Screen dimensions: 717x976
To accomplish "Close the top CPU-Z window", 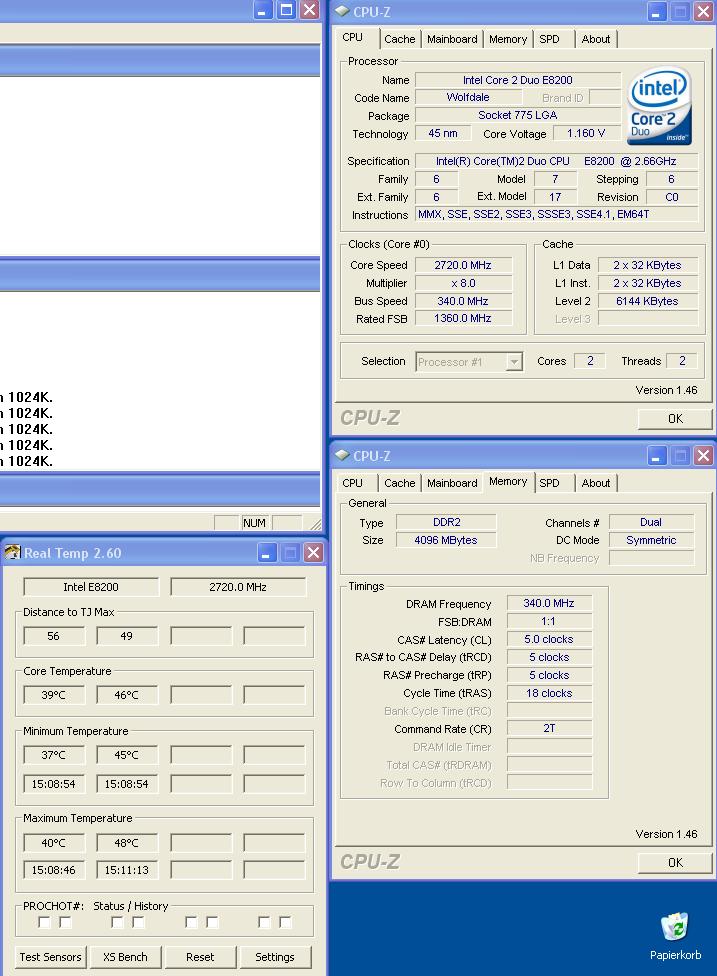I will coord(703,11).
